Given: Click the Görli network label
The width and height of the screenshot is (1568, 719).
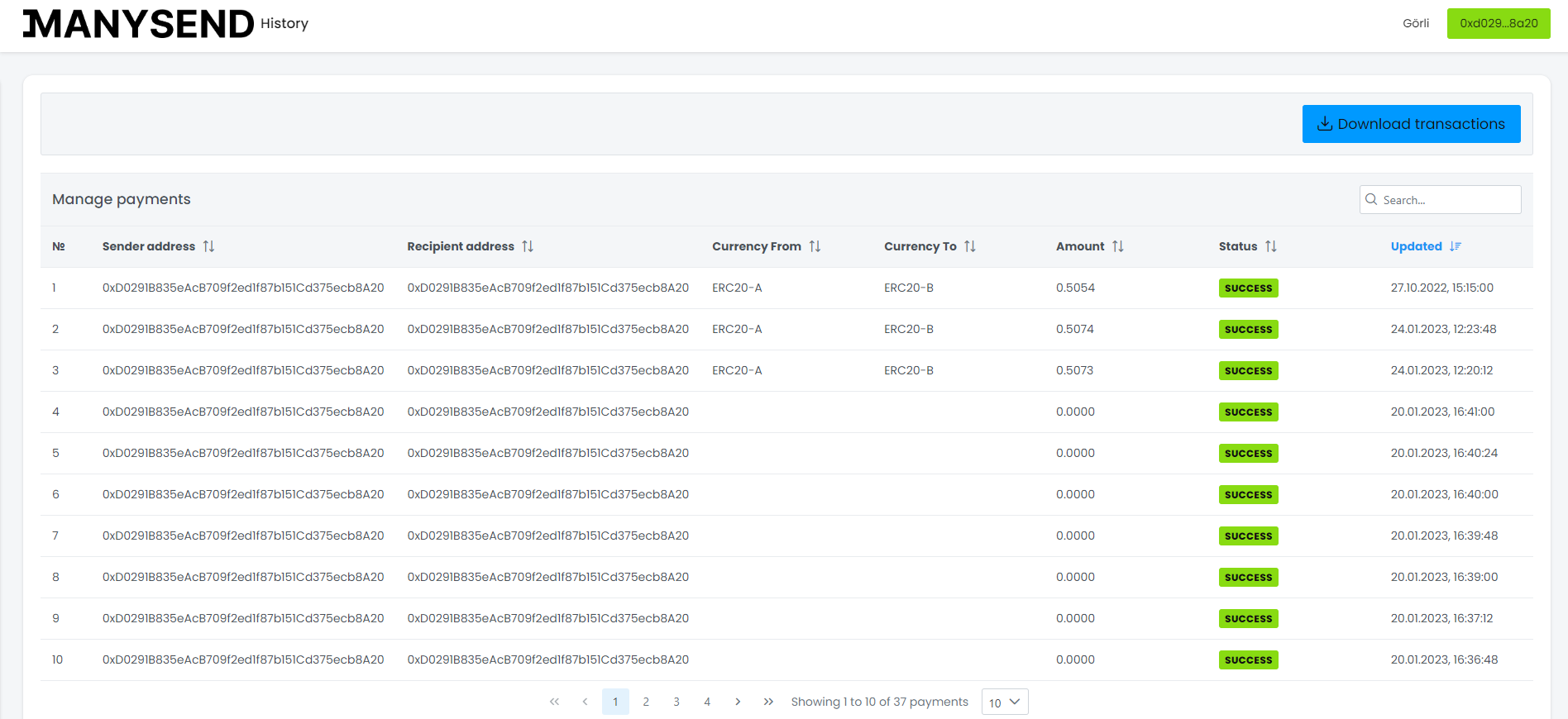Looking at the screenshot, I should click(1416, 23).
